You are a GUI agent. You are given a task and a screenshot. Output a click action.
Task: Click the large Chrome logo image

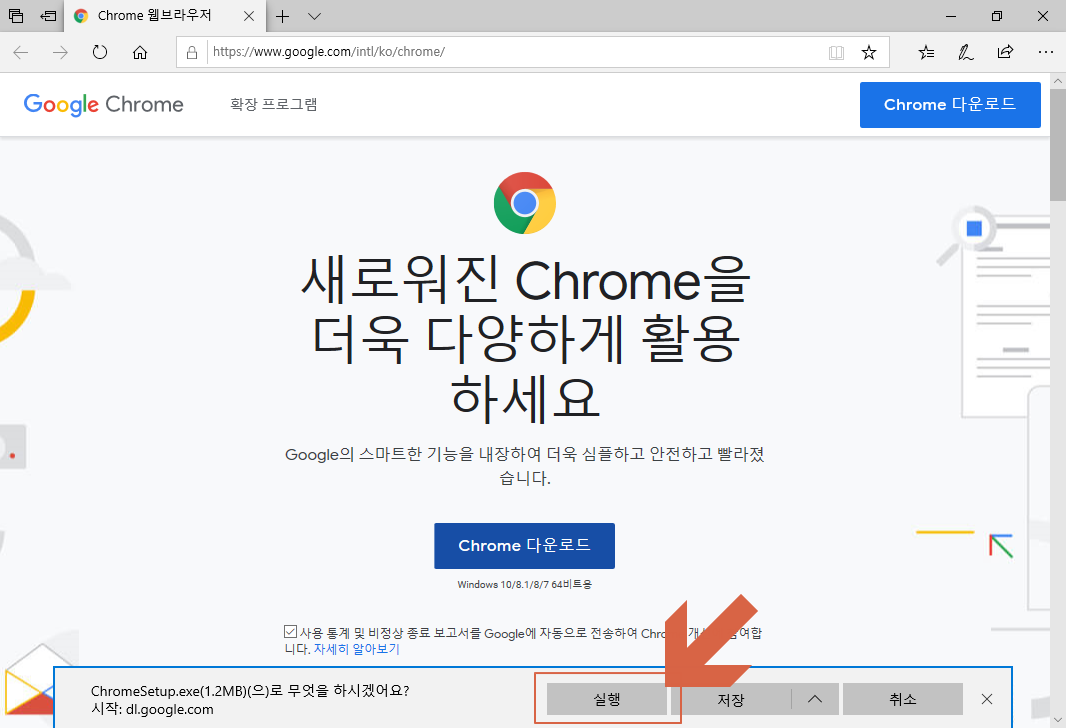point(524,203)
